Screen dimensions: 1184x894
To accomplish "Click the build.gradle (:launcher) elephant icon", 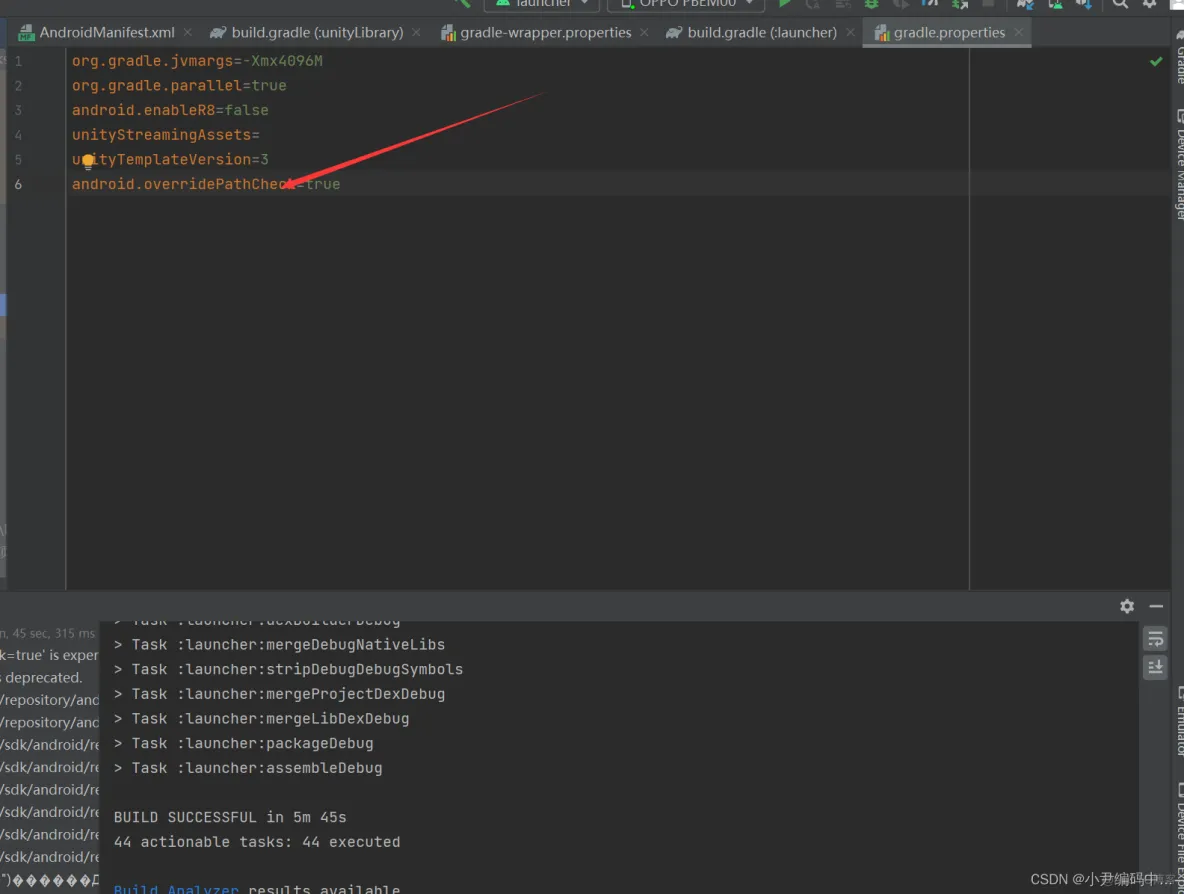I will coord(674,32).
